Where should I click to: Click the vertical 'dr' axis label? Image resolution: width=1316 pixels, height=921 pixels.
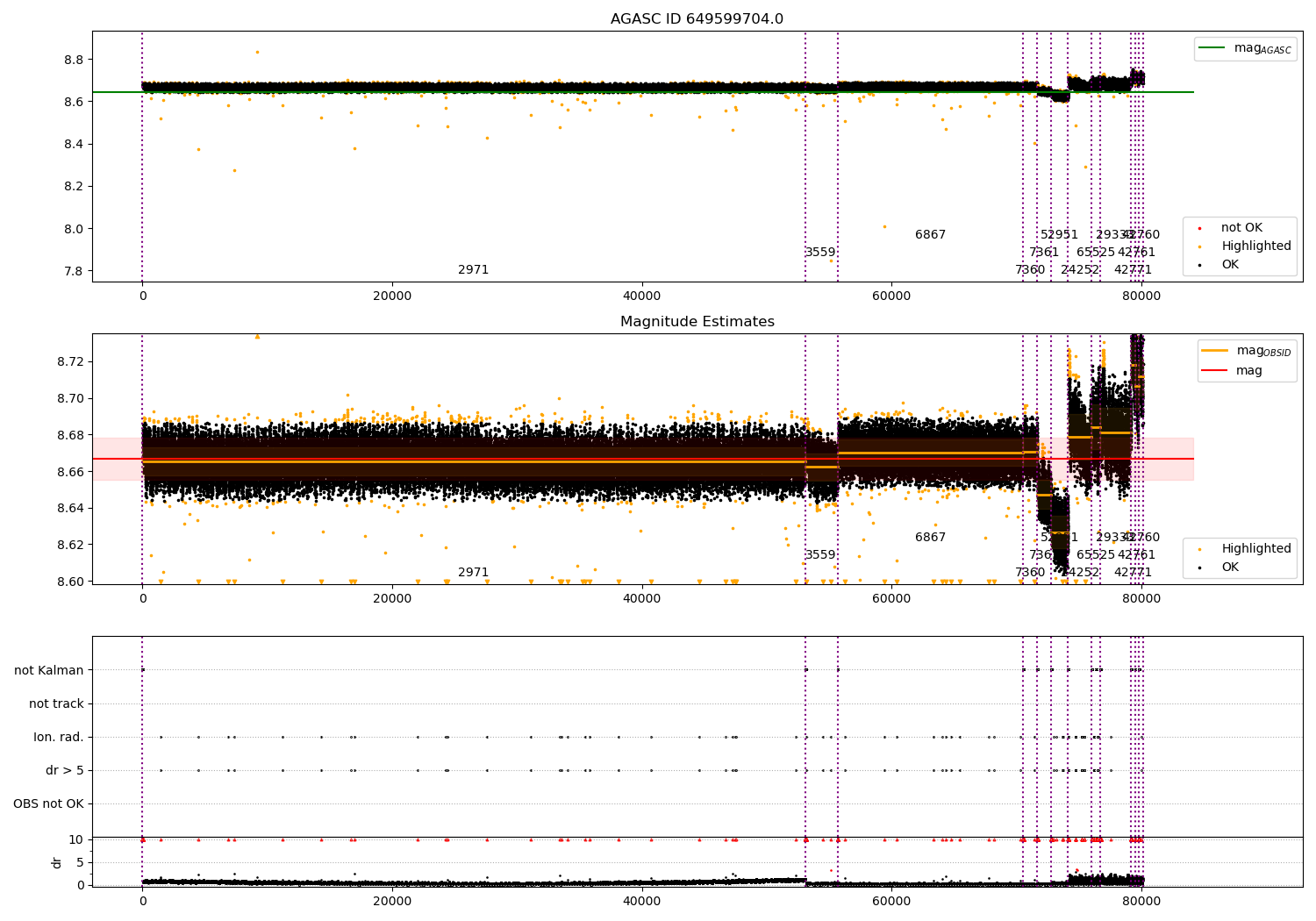click(x=57, y=862)
